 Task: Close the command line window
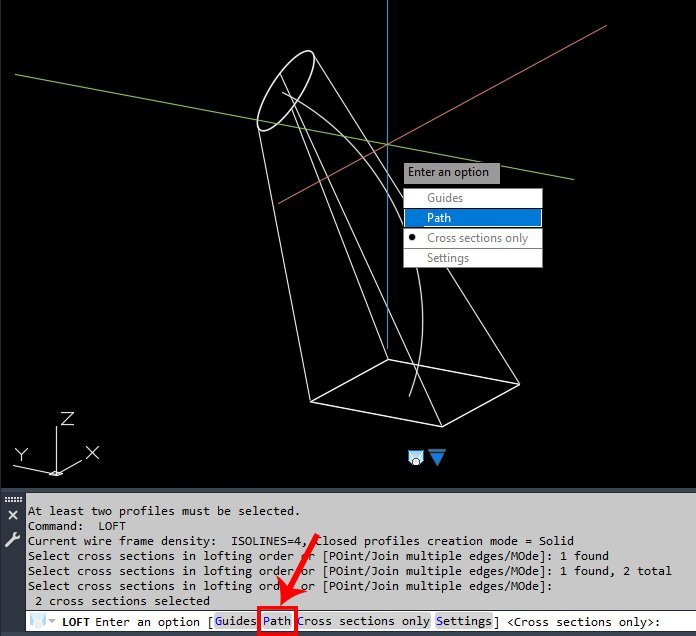(x=13, y=515)
